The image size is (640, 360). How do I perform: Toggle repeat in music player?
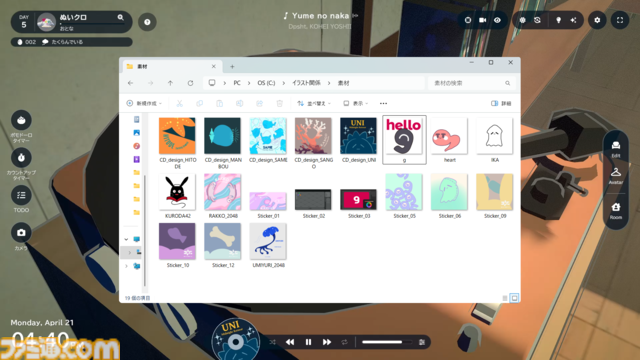pos(344,342)
